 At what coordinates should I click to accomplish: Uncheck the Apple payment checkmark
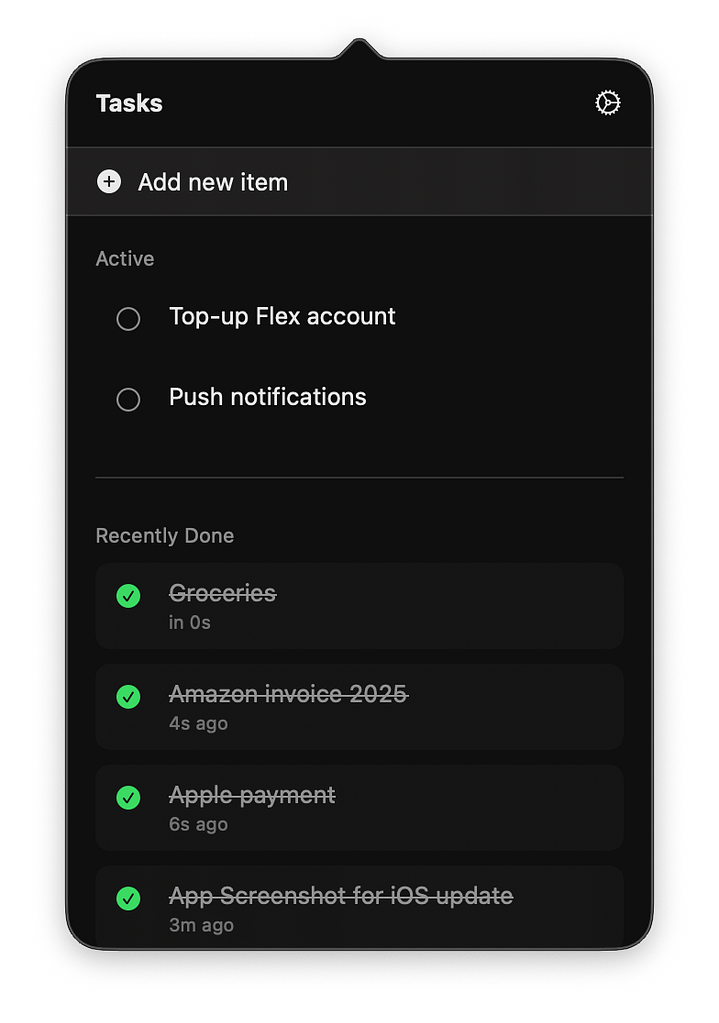point(128,798)
